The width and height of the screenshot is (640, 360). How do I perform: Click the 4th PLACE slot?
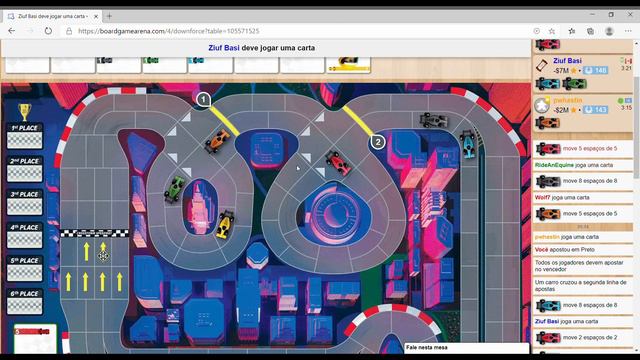coord(24,236)
